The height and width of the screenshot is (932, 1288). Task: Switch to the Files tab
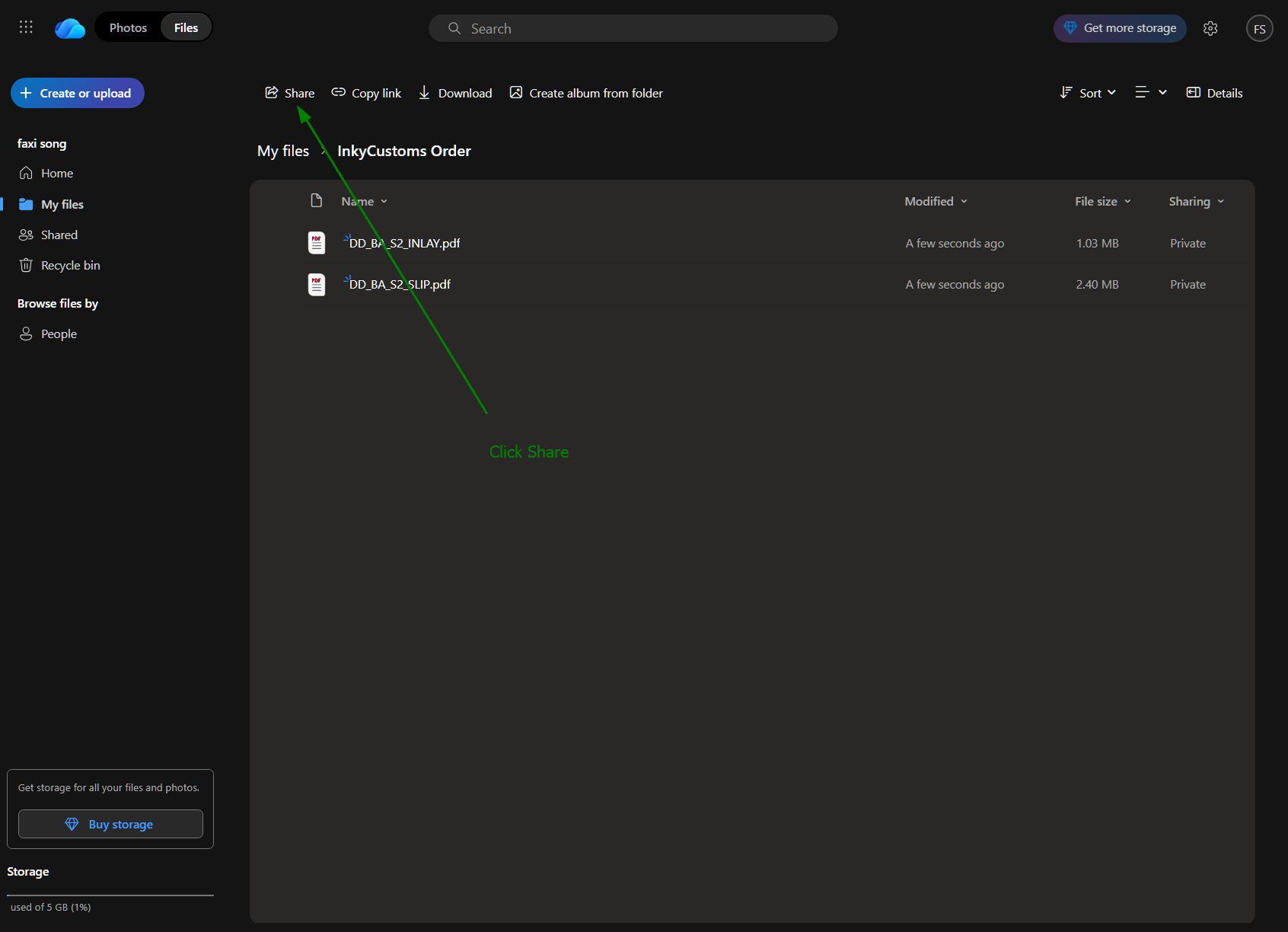click(x=186, y=27)
